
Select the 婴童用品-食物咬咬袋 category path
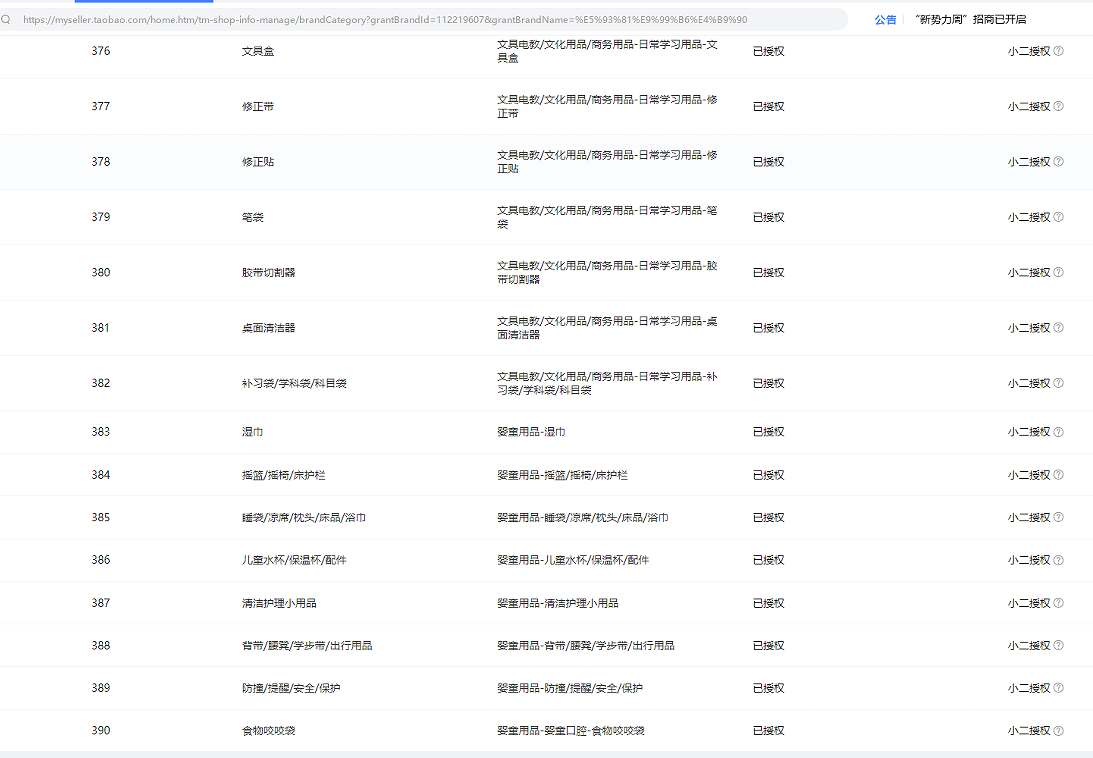[570, 731]
